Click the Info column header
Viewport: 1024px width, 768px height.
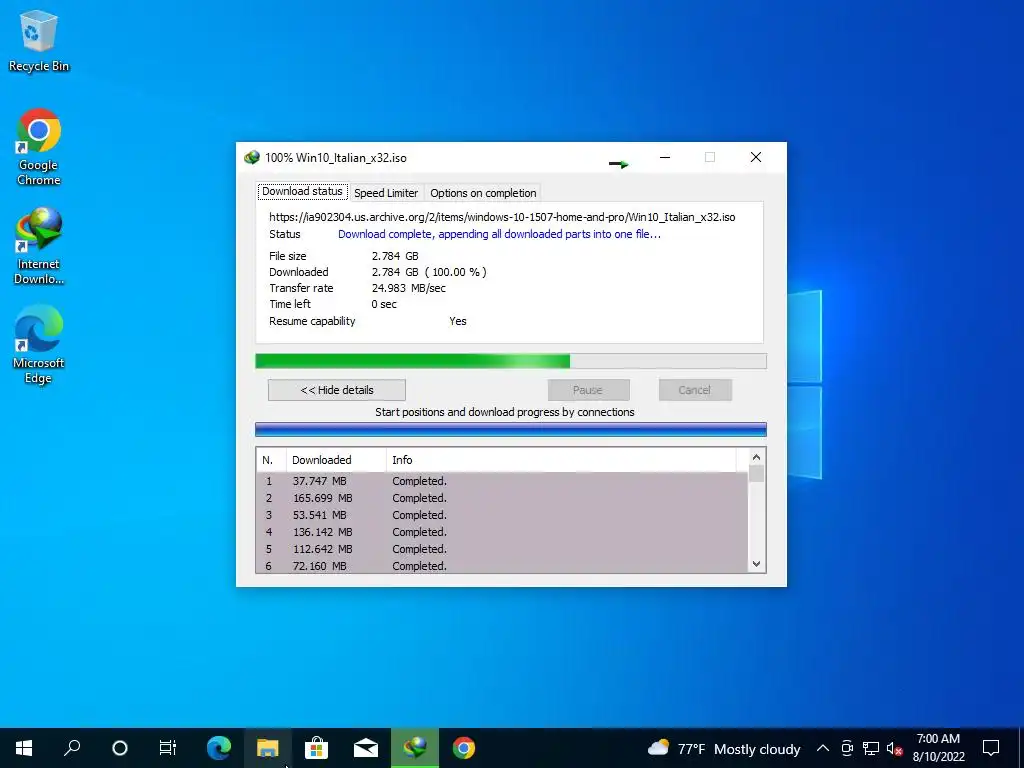click(561, 460)
